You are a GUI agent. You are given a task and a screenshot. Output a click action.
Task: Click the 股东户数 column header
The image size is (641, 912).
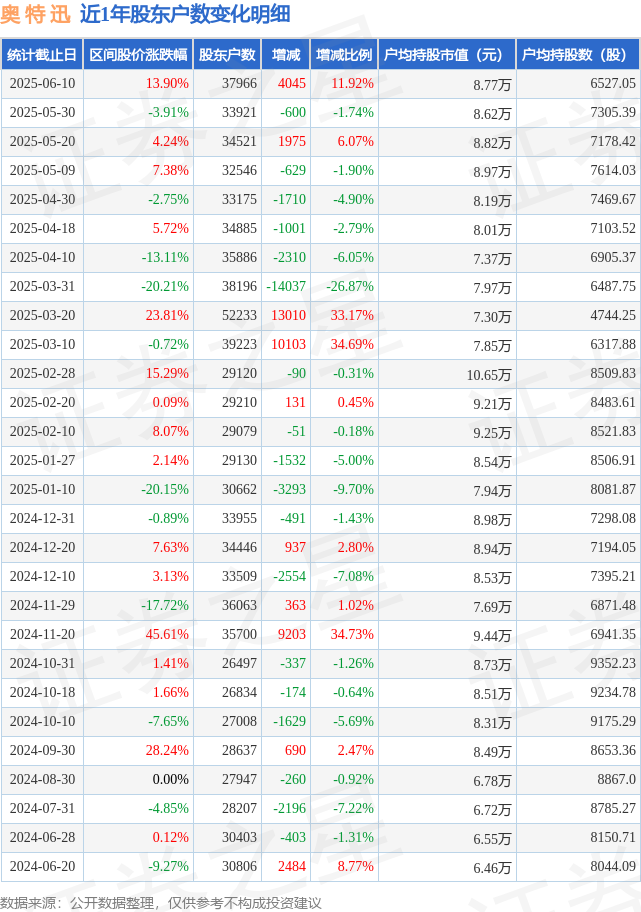point(227,55)
